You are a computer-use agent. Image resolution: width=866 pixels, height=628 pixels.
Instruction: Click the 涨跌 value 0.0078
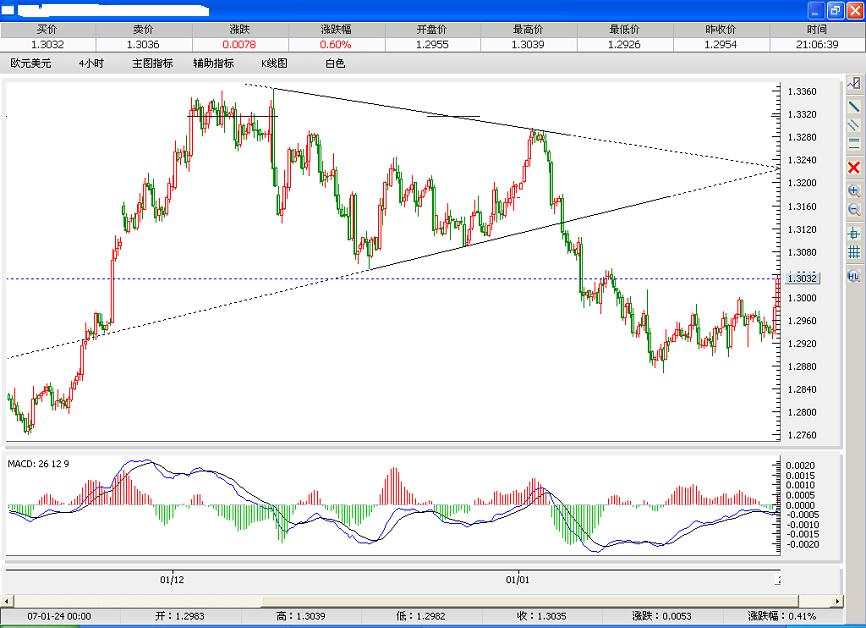tap(239, 45)
